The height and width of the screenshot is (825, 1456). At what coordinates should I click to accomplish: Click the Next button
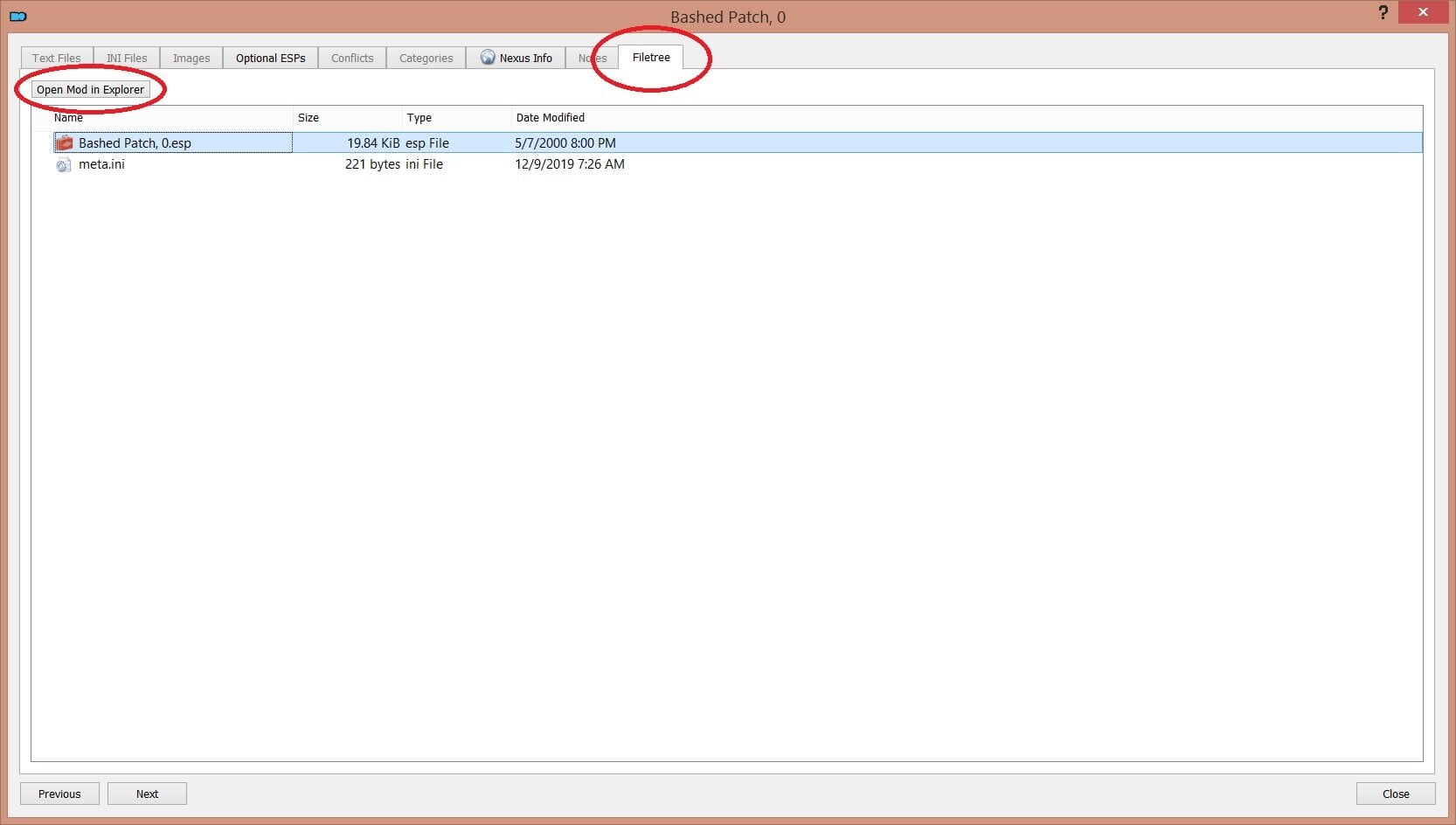pos(147,794)
